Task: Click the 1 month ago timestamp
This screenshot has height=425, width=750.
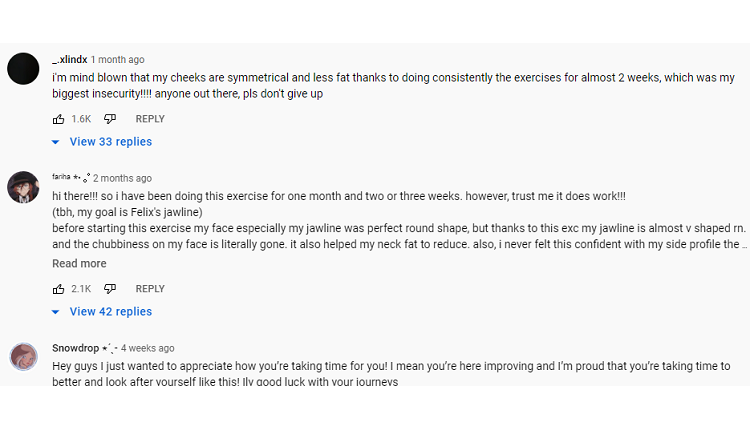Action: pyautogui.click(x=118, y=60)
